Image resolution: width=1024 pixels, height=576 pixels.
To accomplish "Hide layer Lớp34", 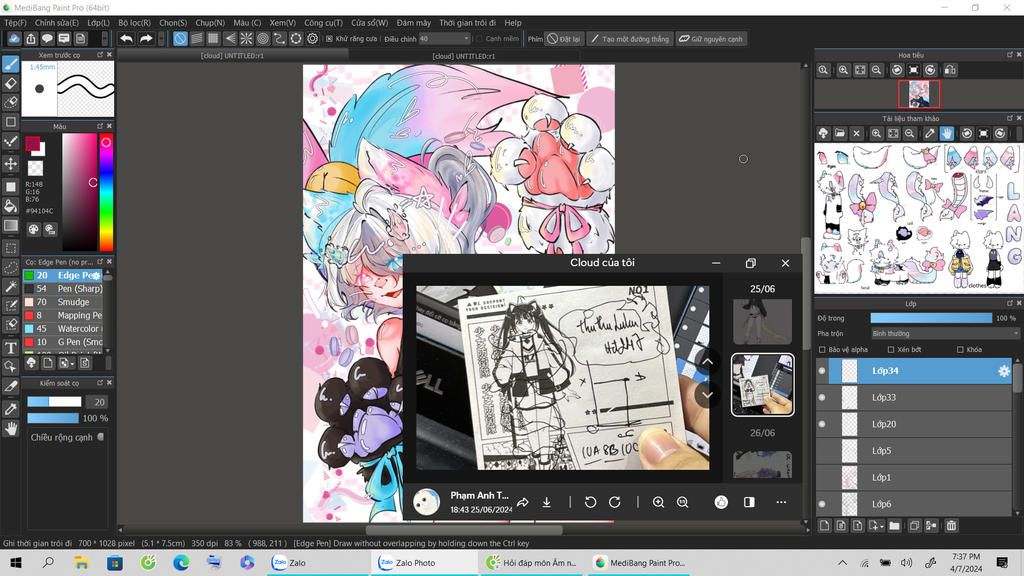I will (822, 371).
